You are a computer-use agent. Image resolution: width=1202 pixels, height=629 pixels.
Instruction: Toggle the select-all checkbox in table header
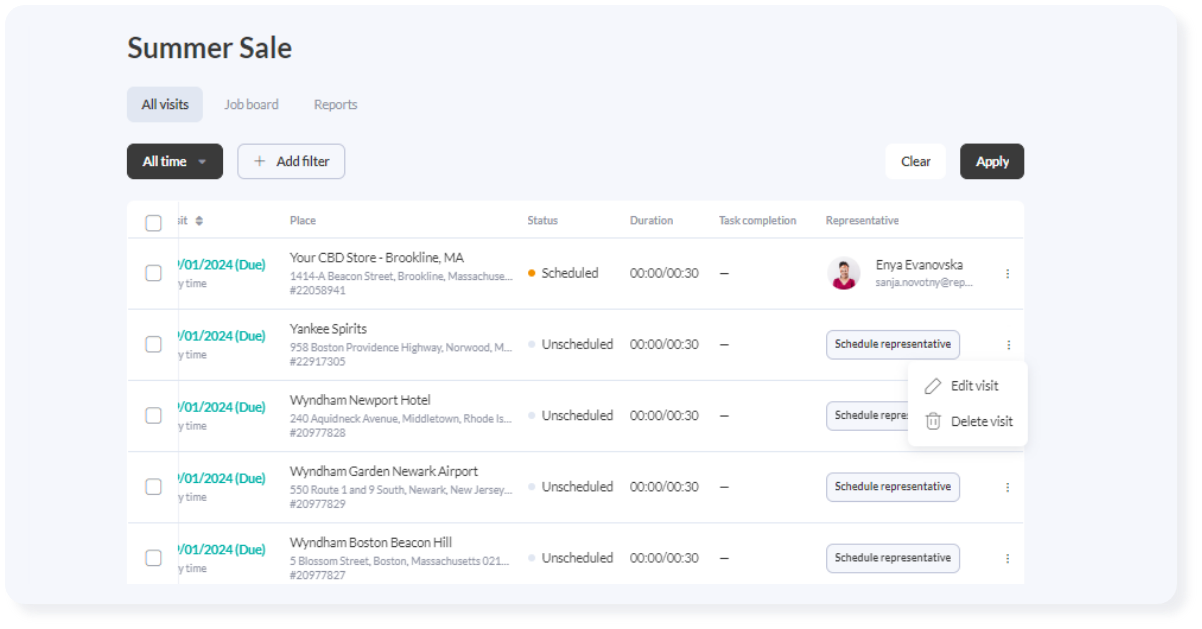click(153, 223)
